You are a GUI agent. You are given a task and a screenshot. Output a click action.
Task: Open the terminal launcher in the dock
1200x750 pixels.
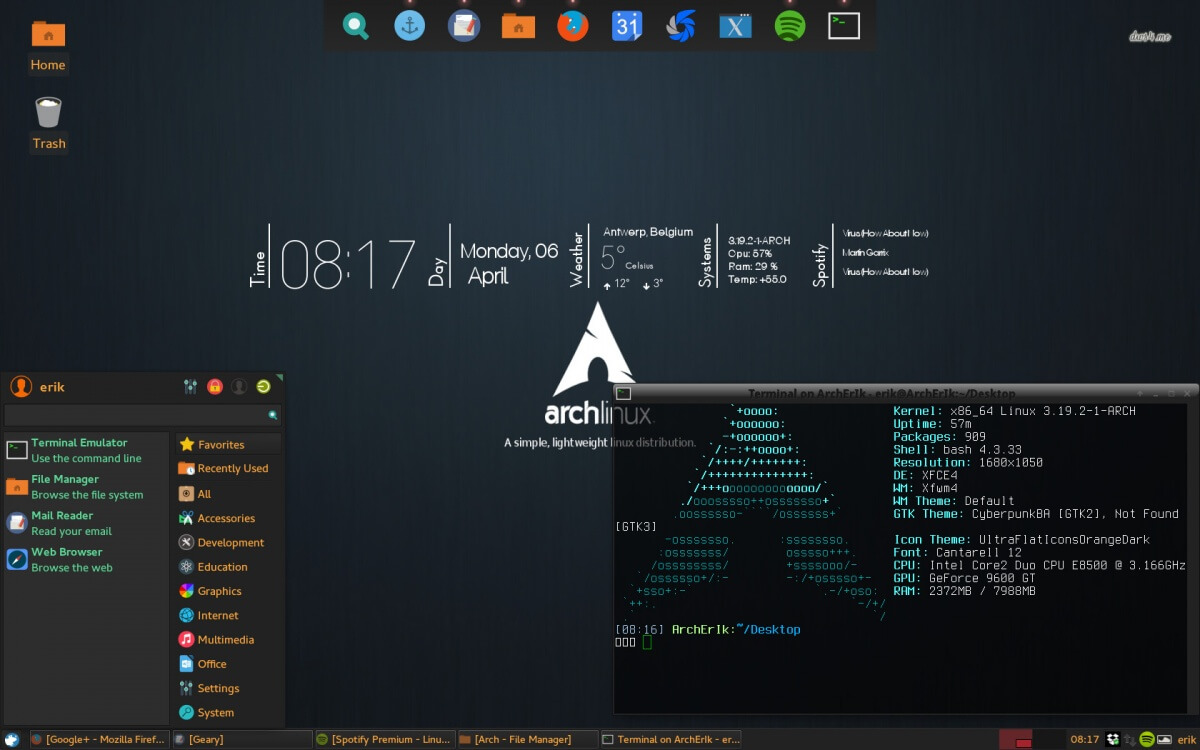pyautogui.click(x=843, y=25)
